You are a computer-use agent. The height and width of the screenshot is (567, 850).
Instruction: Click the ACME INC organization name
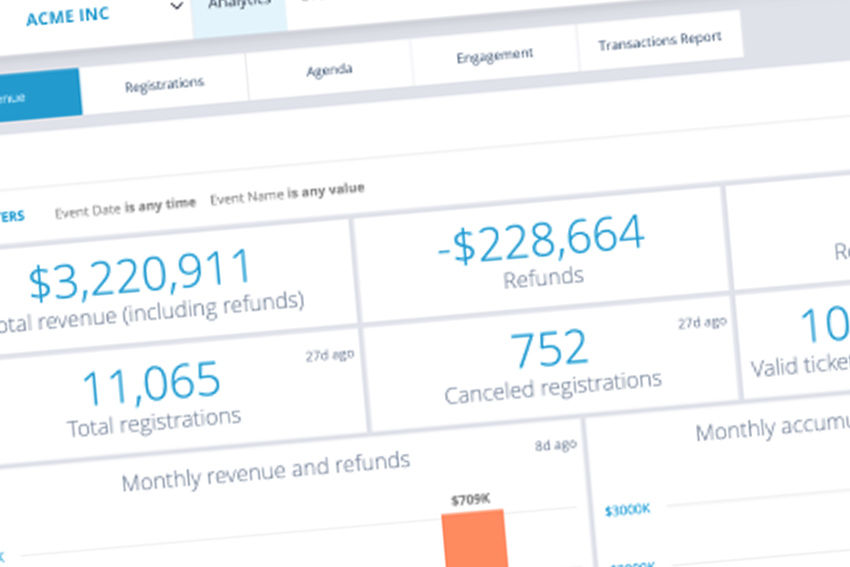click(68, 16)
